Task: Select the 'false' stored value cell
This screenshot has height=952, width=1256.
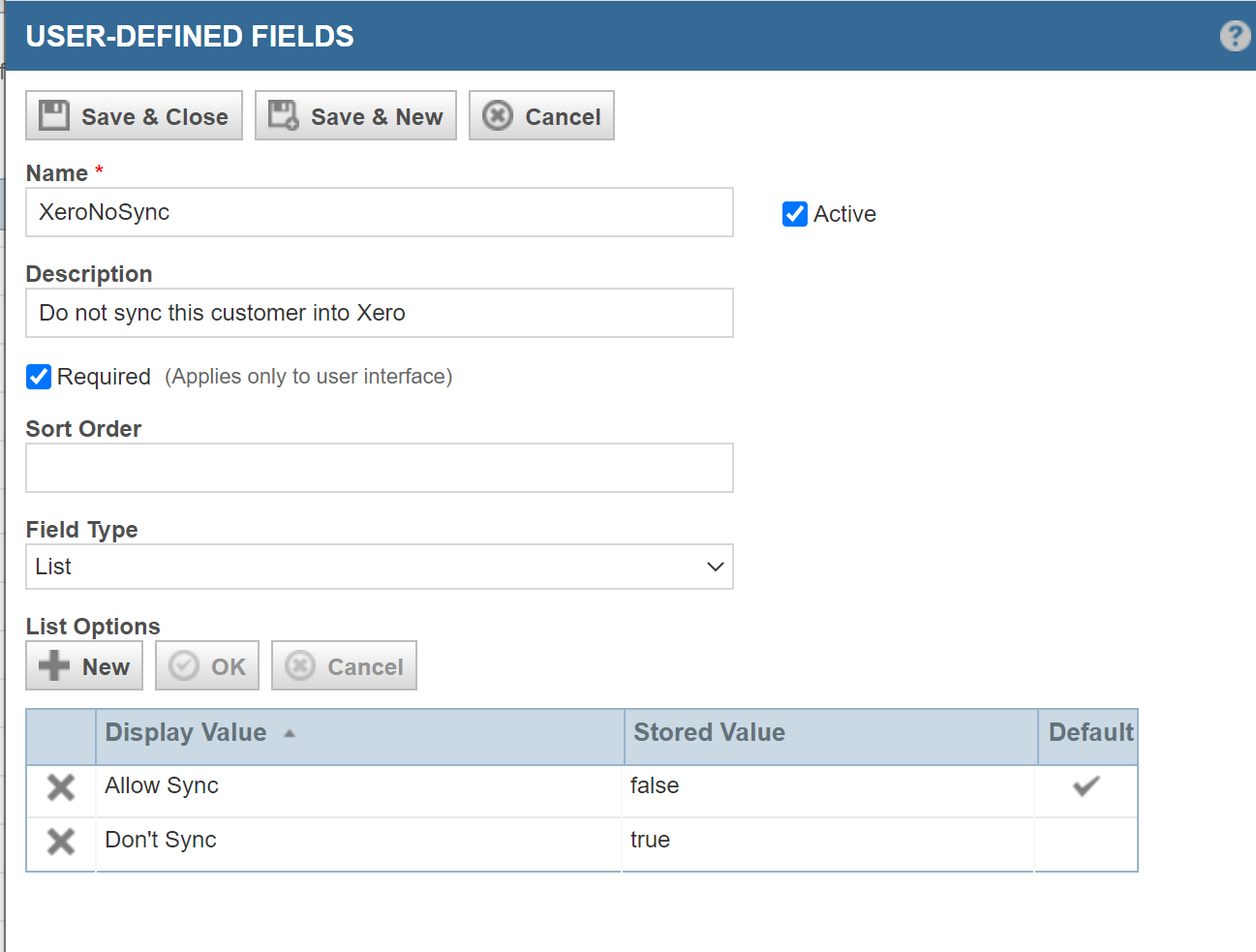Action: [x=828, y=786]
